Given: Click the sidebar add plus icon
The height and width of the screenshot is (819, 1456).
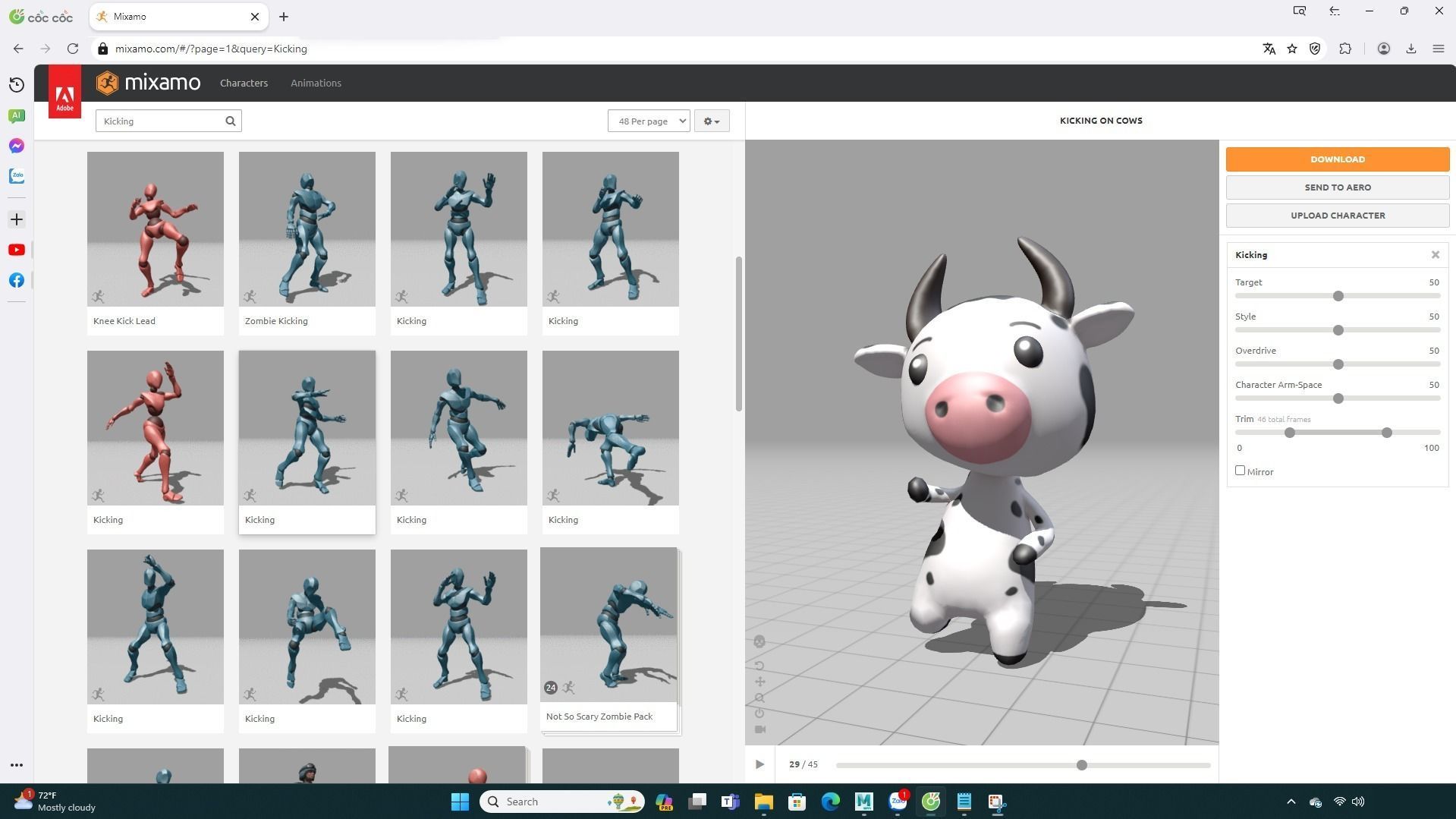Looking at the screenshot, I should click(17, 219).
